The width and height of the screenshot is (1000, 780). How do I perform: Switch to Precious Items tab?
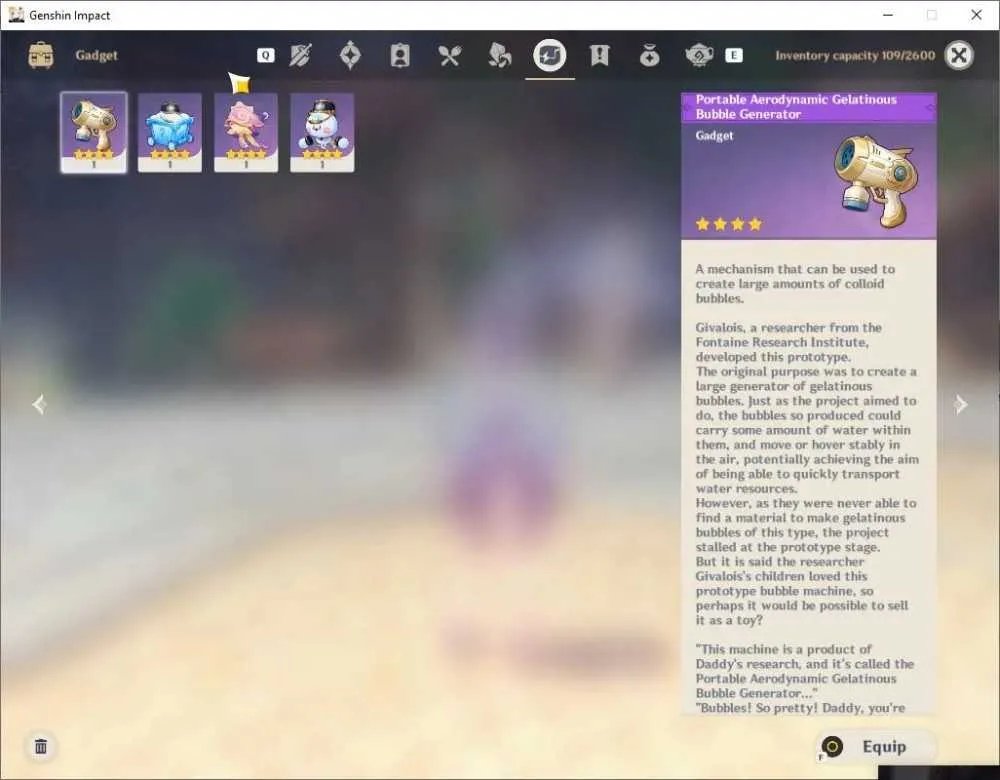[x=649, y=55]
